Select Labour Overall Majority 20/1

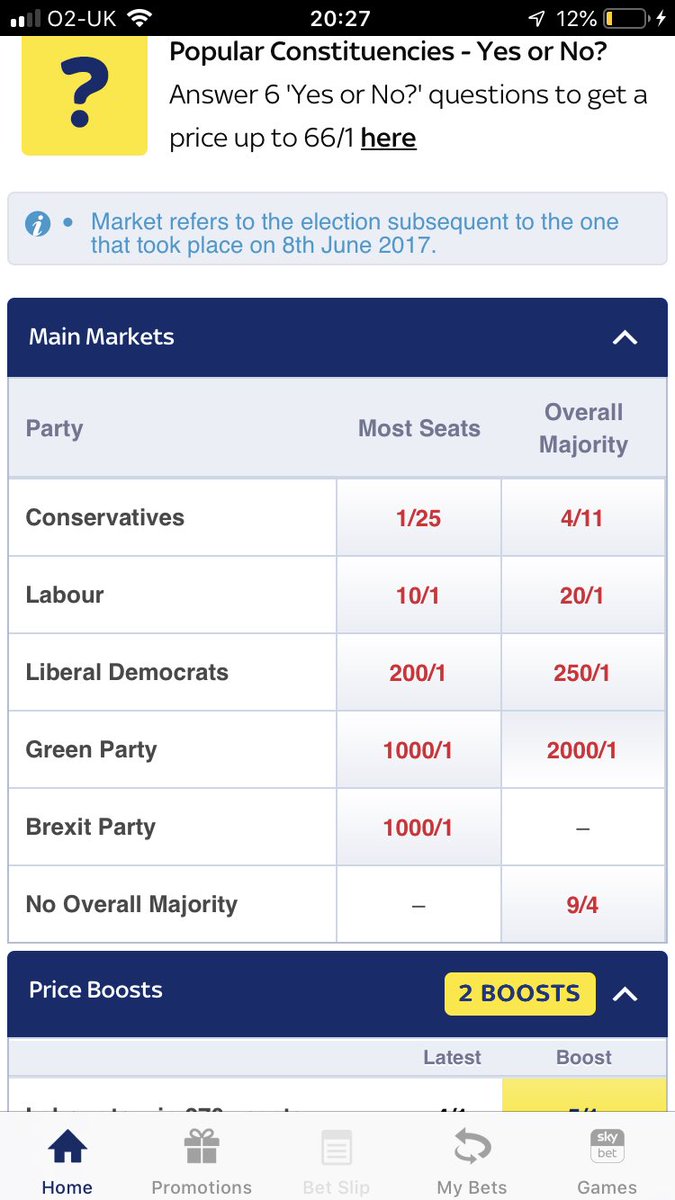(x=583, y=595)
